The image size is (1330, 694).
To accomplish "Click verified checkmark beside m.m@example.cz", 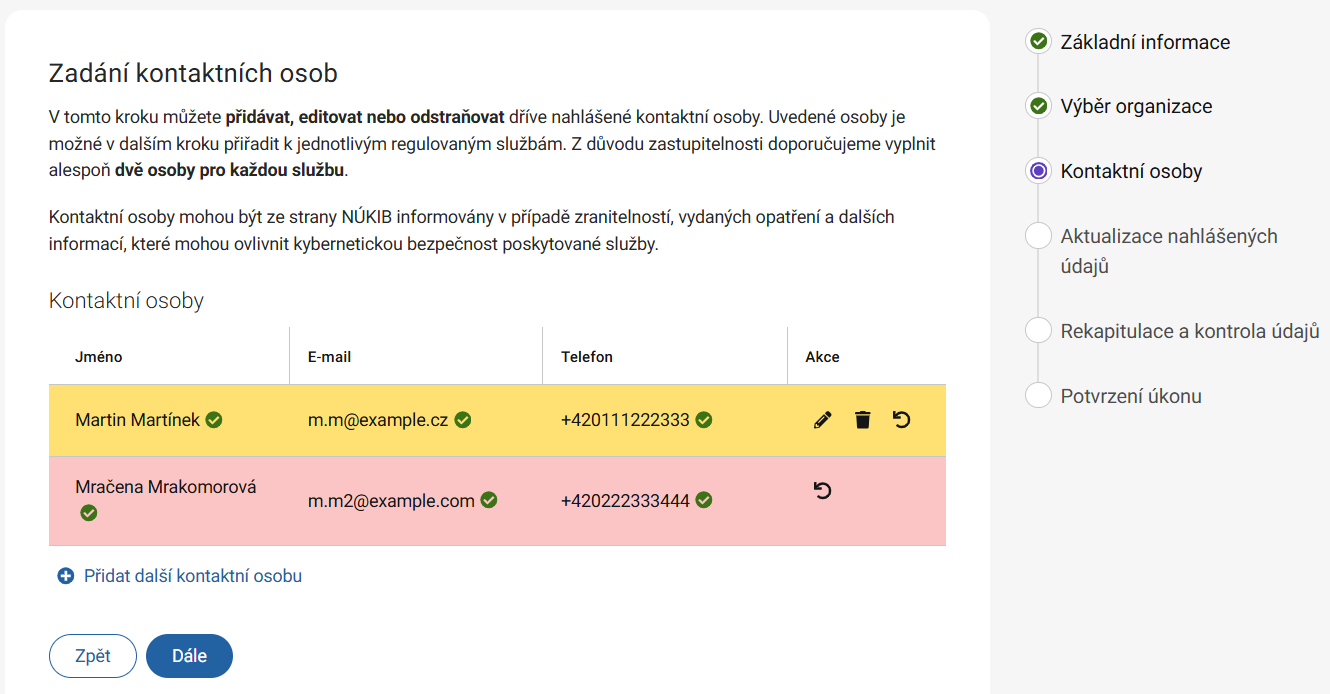I will pos(463,420).
